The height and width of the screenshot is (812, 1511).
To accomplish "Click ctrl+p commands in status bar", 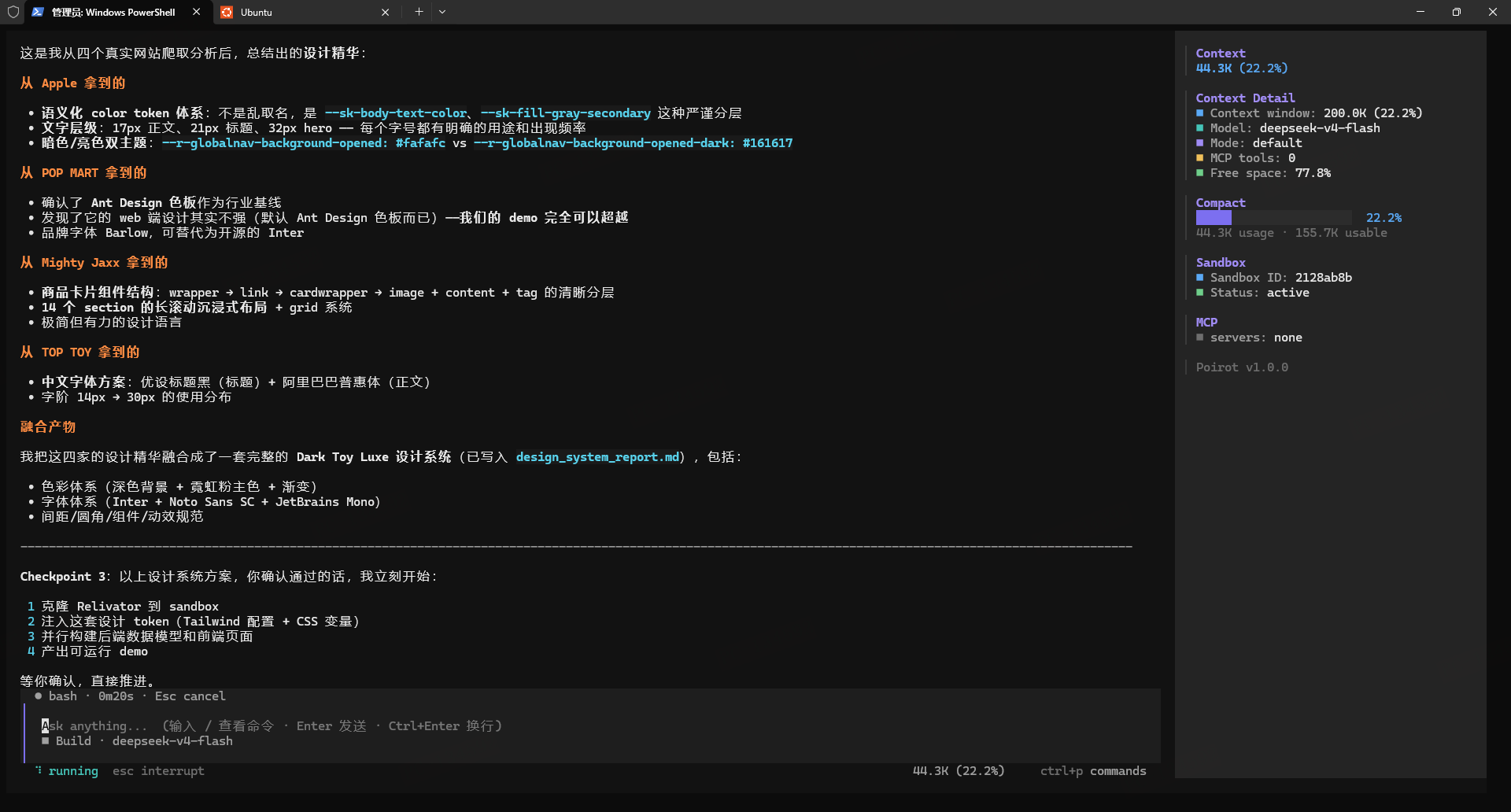I will click(1093, 771).
